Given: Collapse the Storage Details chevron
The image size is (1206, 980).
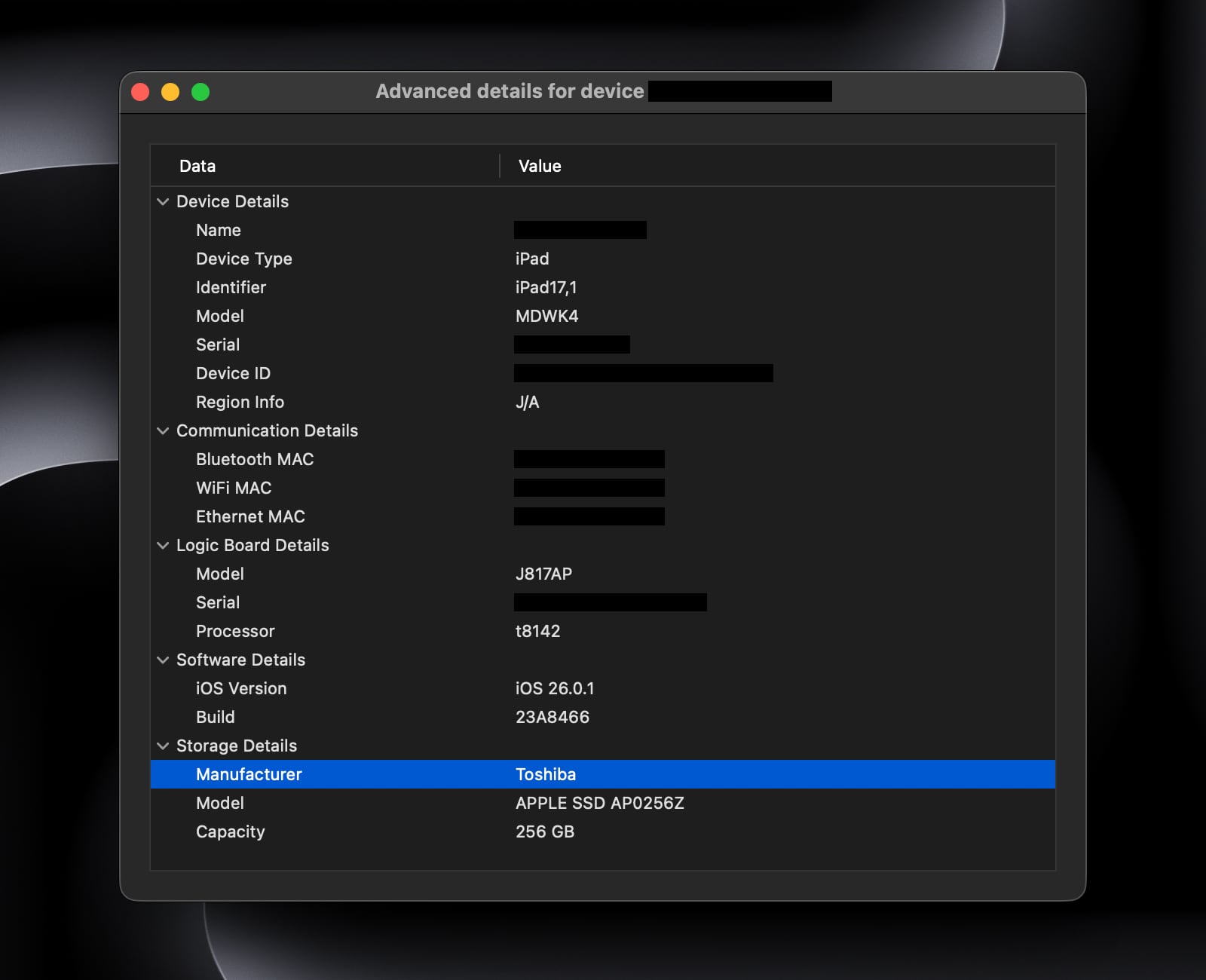Looking at the screenshot, I should point(163,746).
